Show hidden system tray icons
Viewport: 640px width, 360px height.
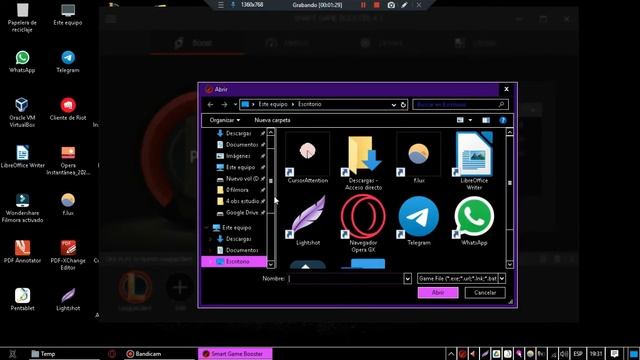pyautogui.click(x=451, y=354)
